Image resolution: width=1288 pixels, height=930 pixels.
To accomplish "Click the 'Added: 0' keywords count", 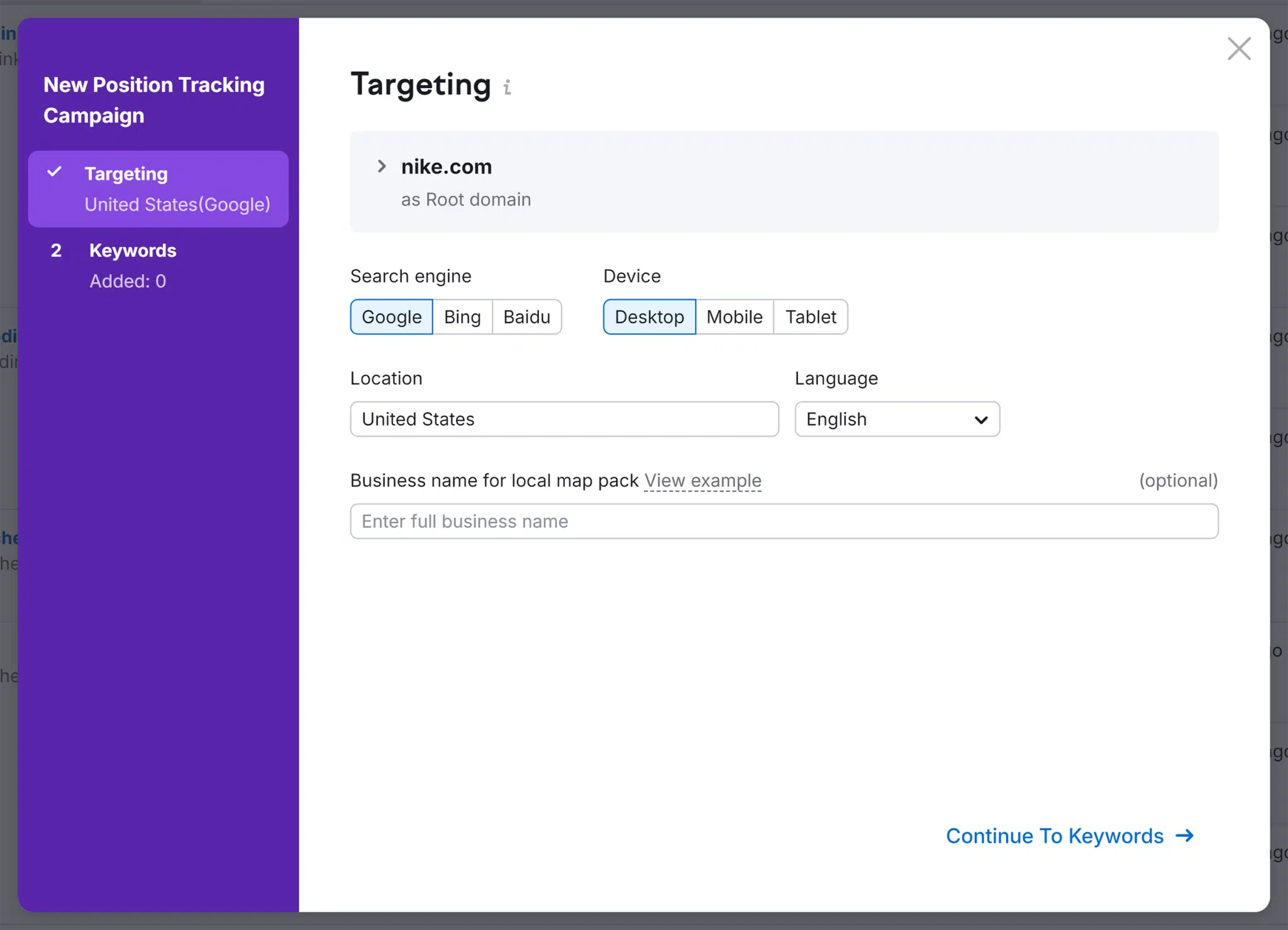I will [x=128, y=281].
